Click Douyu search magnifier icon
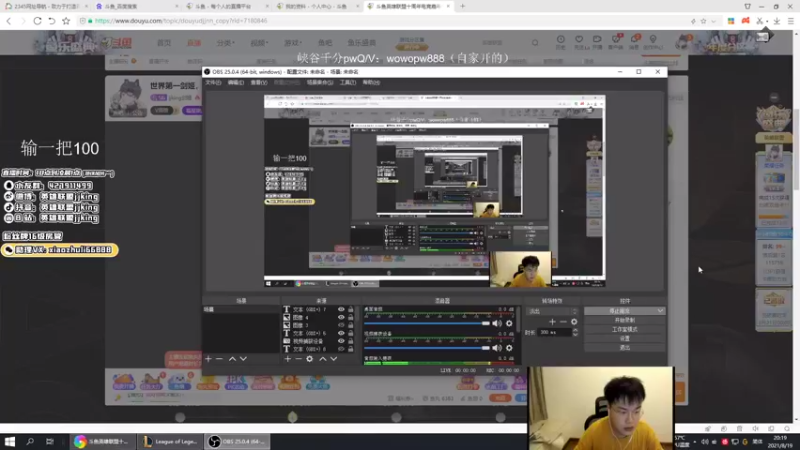The height and width of the screenshot is (450, 800). (535, 43)
